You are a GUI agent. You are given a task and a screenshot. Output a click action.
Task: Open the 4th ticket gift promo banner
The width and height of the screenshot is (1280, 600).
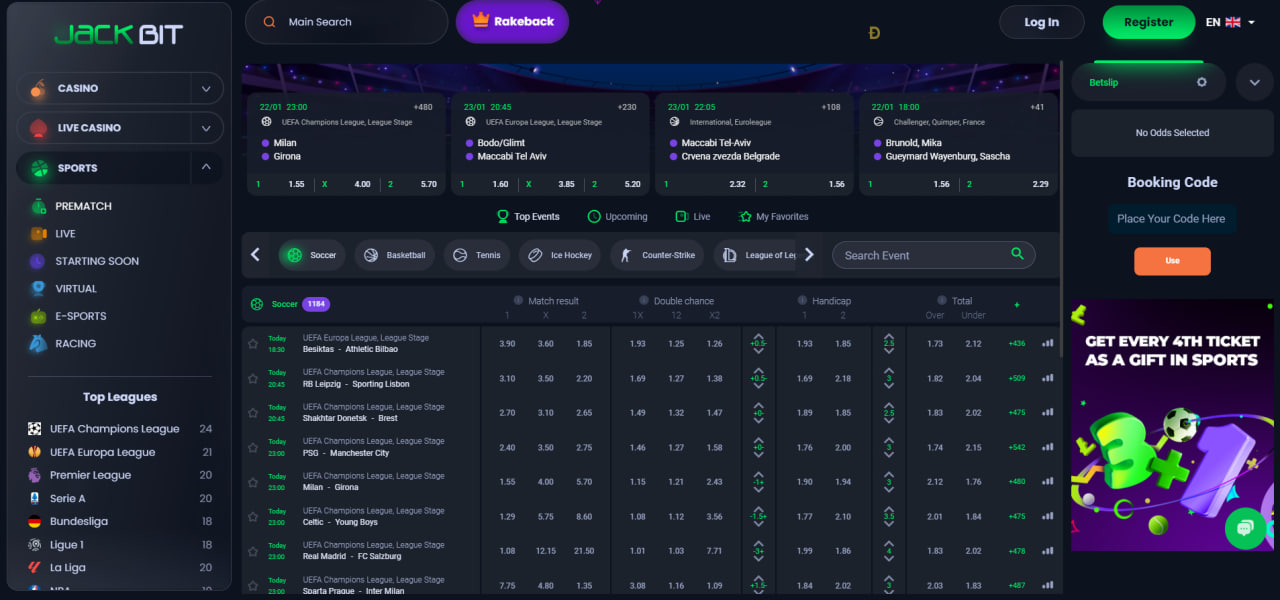[1172, 425]
